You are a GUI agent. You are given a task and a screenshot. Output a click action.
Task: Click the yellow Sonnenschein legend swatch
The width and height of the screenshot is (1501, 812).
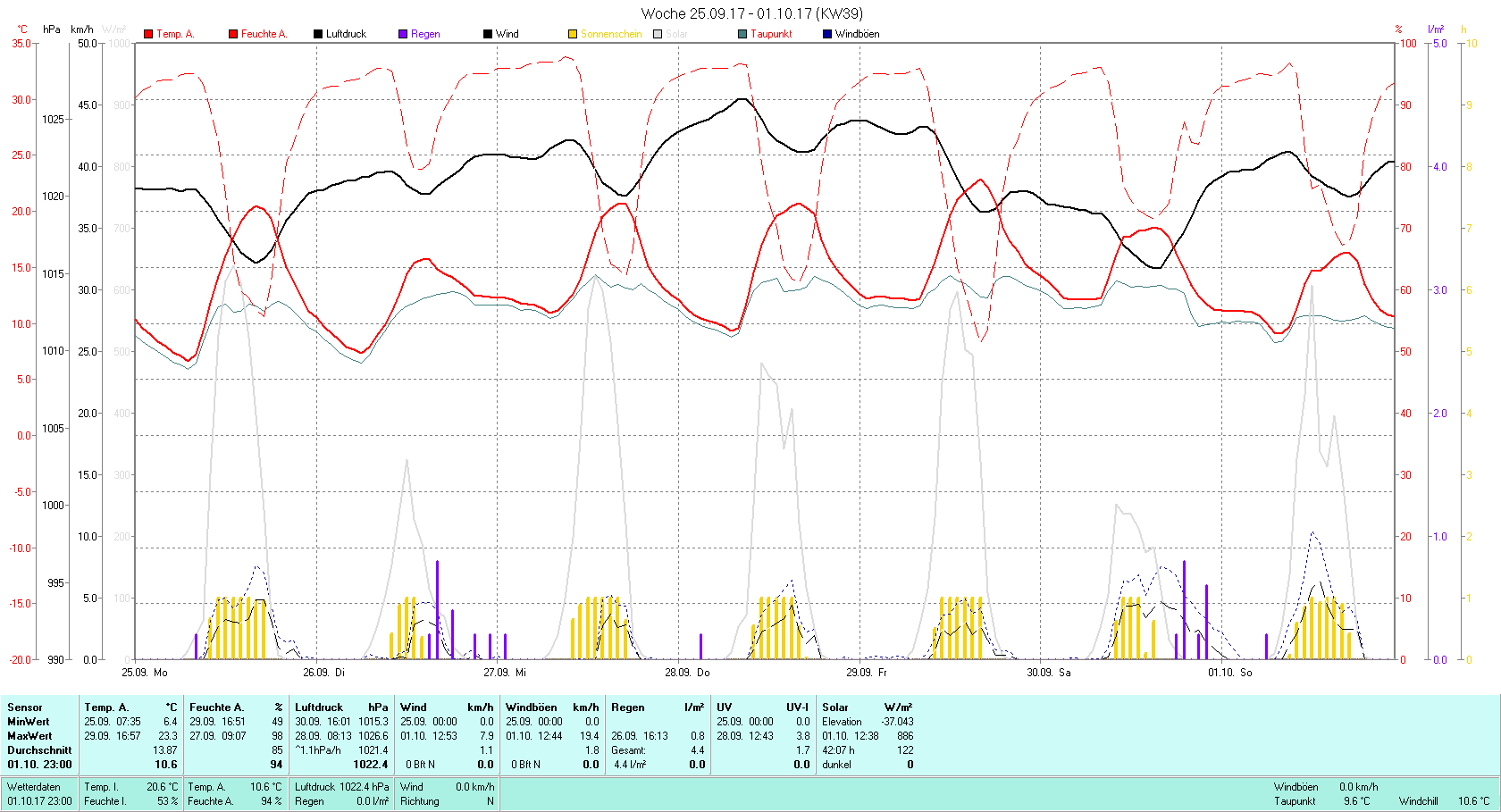coord(573,34)
